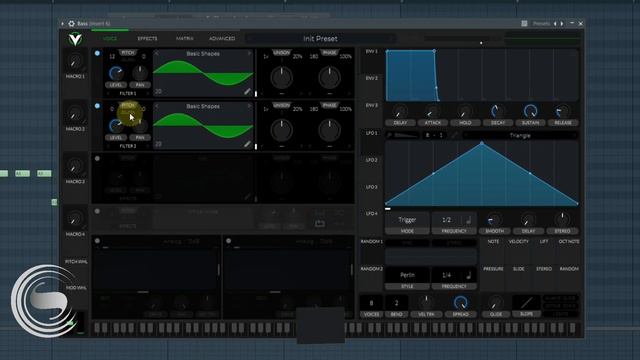Disable oscillator 1 power toggle
Screen dimensions: 640x360
97,53
